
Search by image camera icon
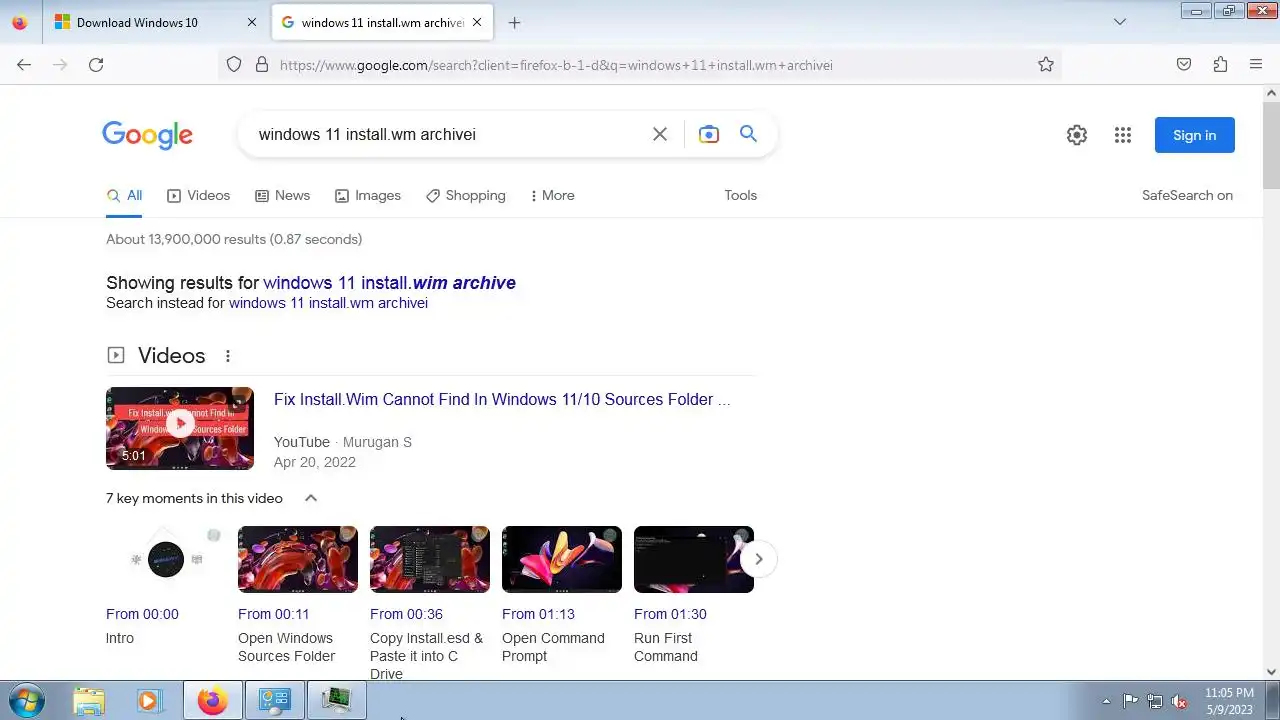(709, 134)
